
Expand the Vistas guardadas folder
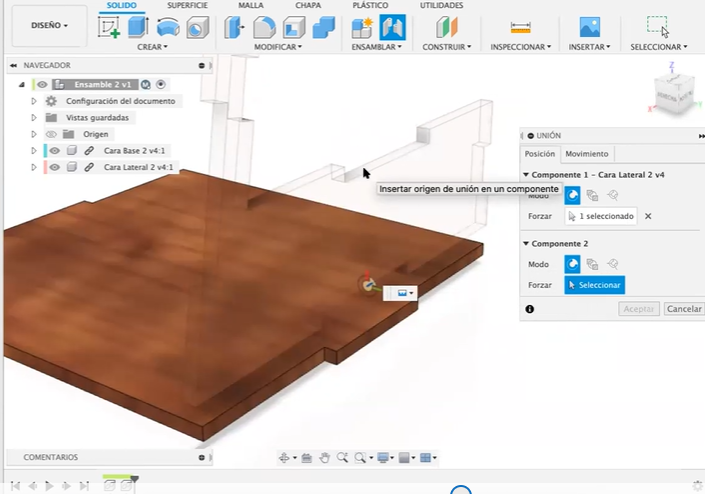coord(34,118)
